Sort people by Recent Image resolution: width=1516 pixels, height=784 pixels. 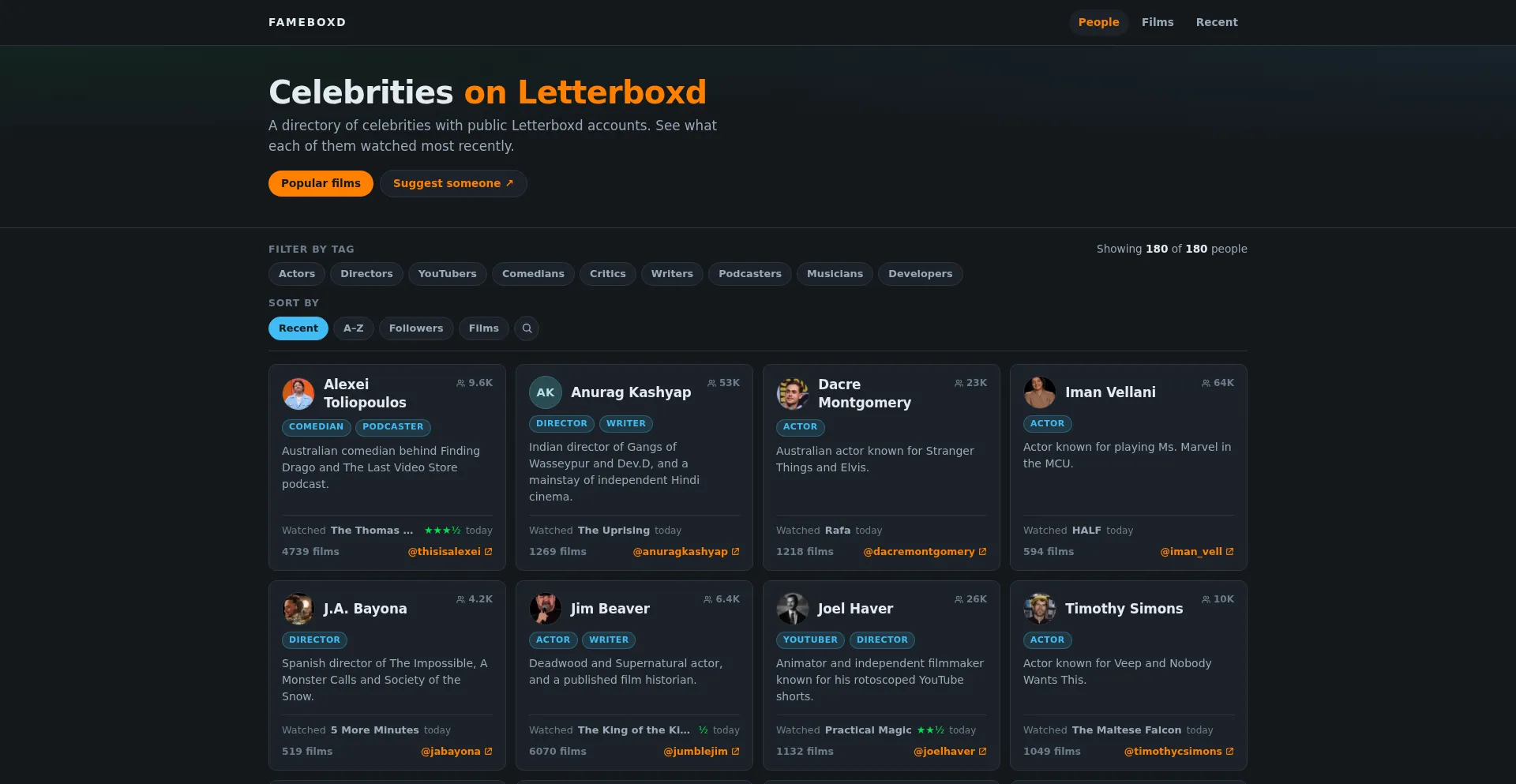click(x=298, y=328)
